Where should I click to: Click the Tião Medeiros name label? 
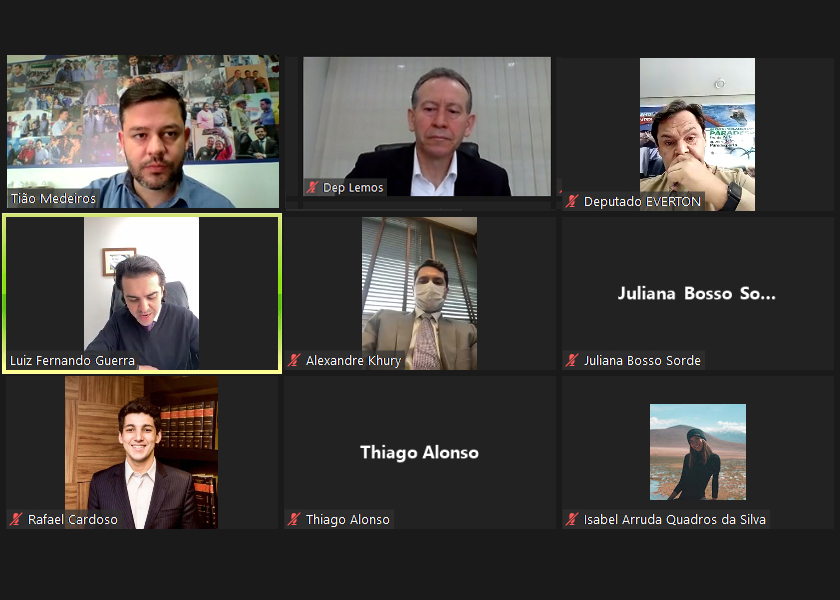[53, 198]
